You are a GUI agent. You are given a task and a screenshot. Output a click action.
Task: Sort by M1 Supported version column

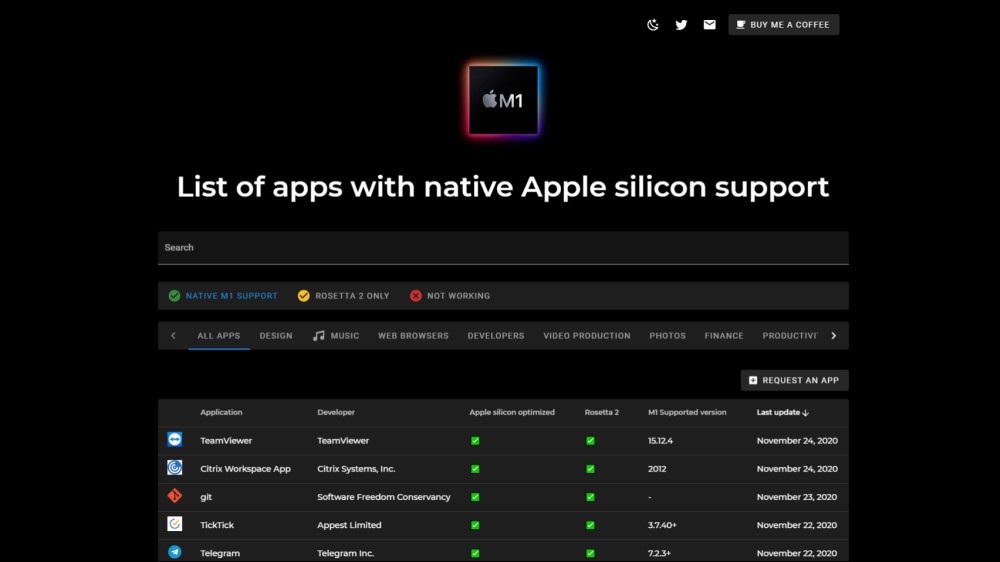pos(687,413)
